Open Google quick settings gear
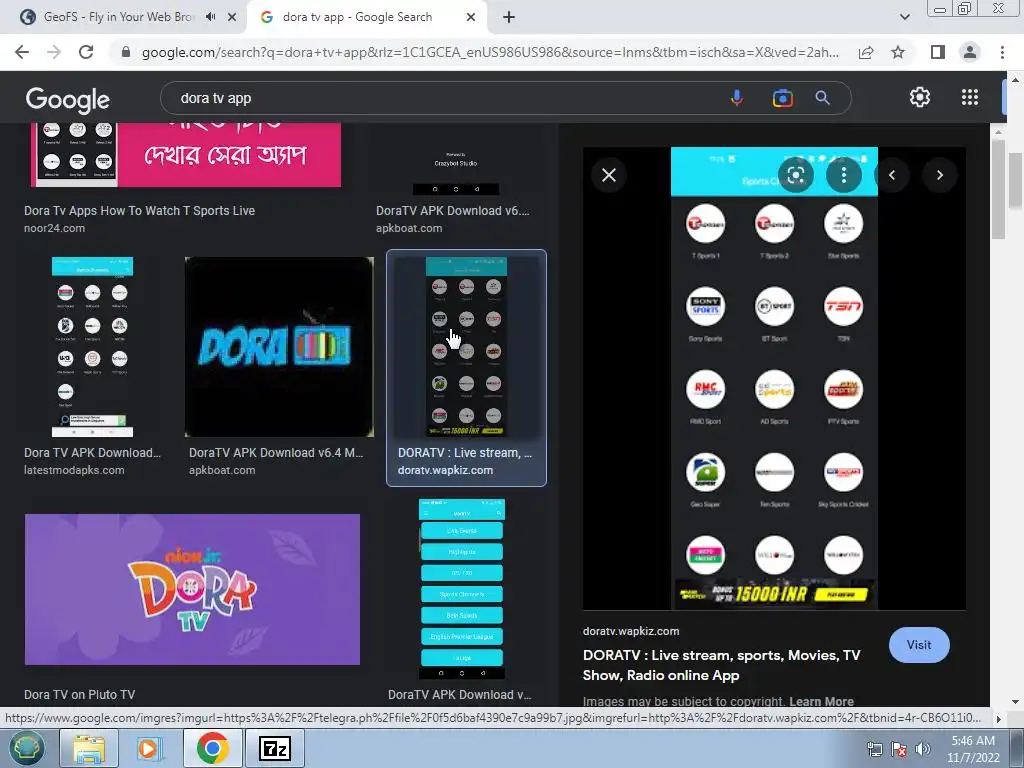1024x768 pixels. [x=920, y=97]
